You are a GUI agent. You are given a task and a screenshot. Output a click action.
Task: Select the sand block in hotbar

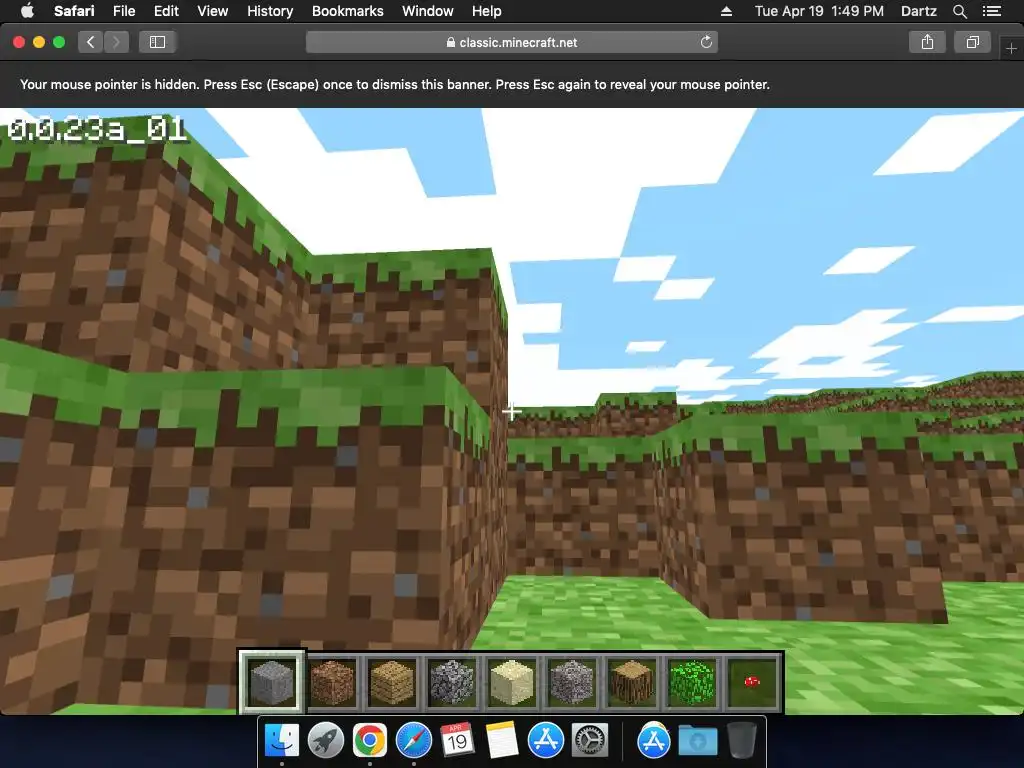pos(512,682)
